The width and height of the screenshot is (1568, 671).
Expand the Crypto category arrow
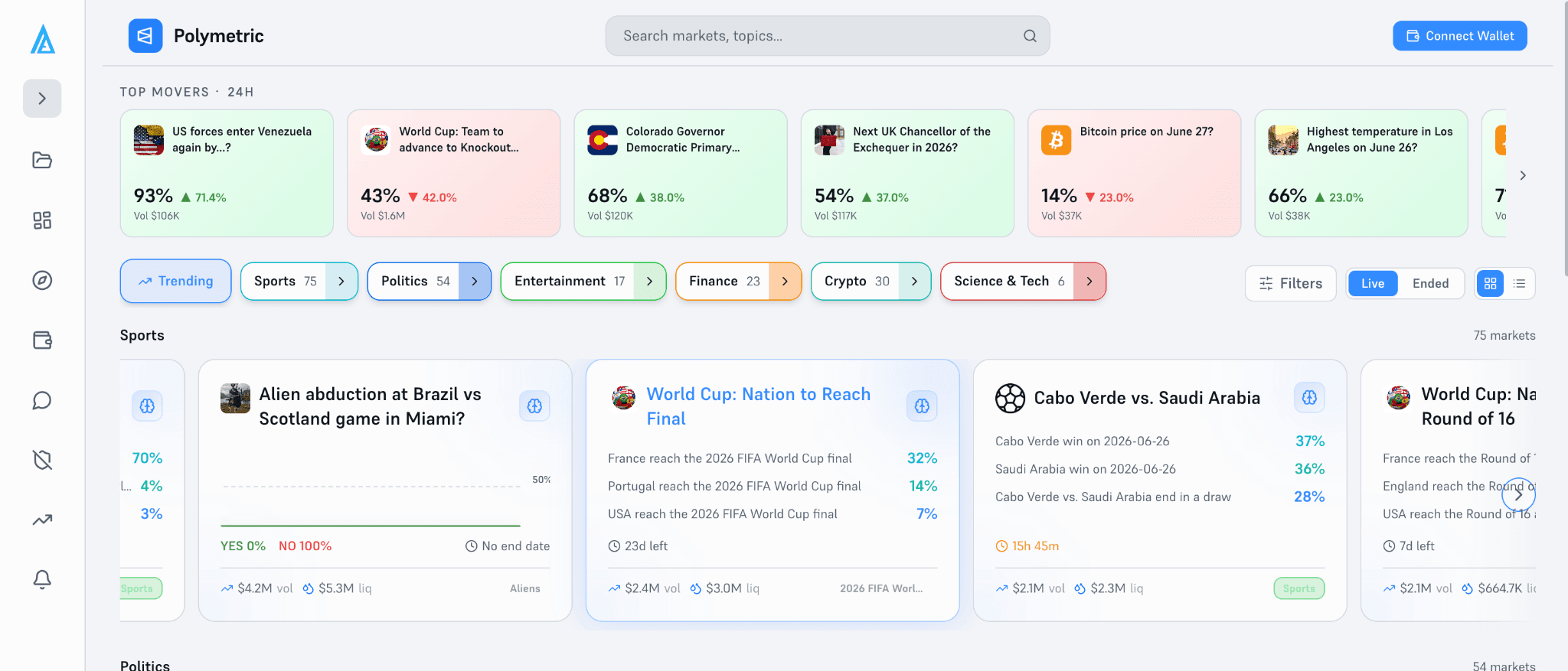click(914, 281)
